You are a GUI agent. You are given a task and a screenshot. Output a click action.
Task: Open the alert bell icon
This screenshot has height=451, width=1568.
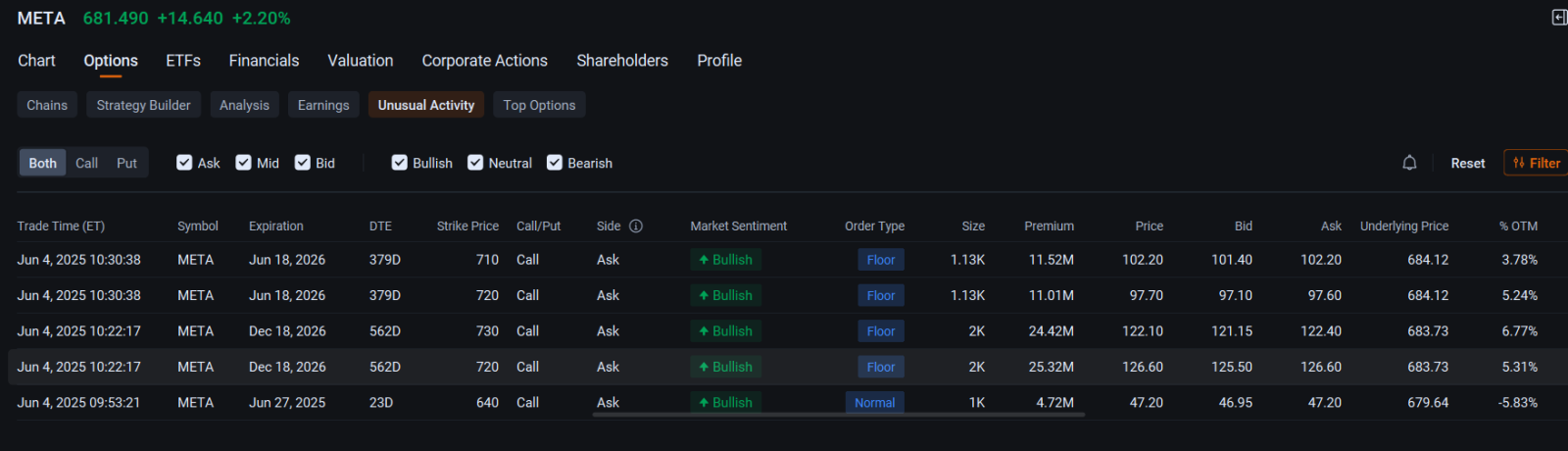pos(1409,163)
